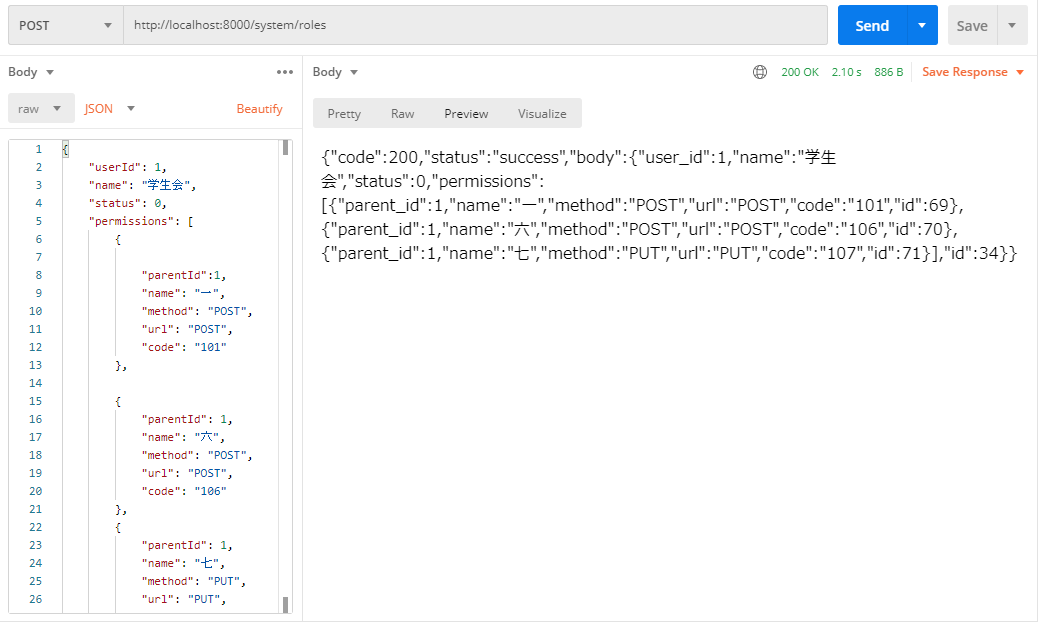Viewport: 1038px width, 622px height.
Task: Open the Save button dropdown arrow
Action: coord(1011,24)
